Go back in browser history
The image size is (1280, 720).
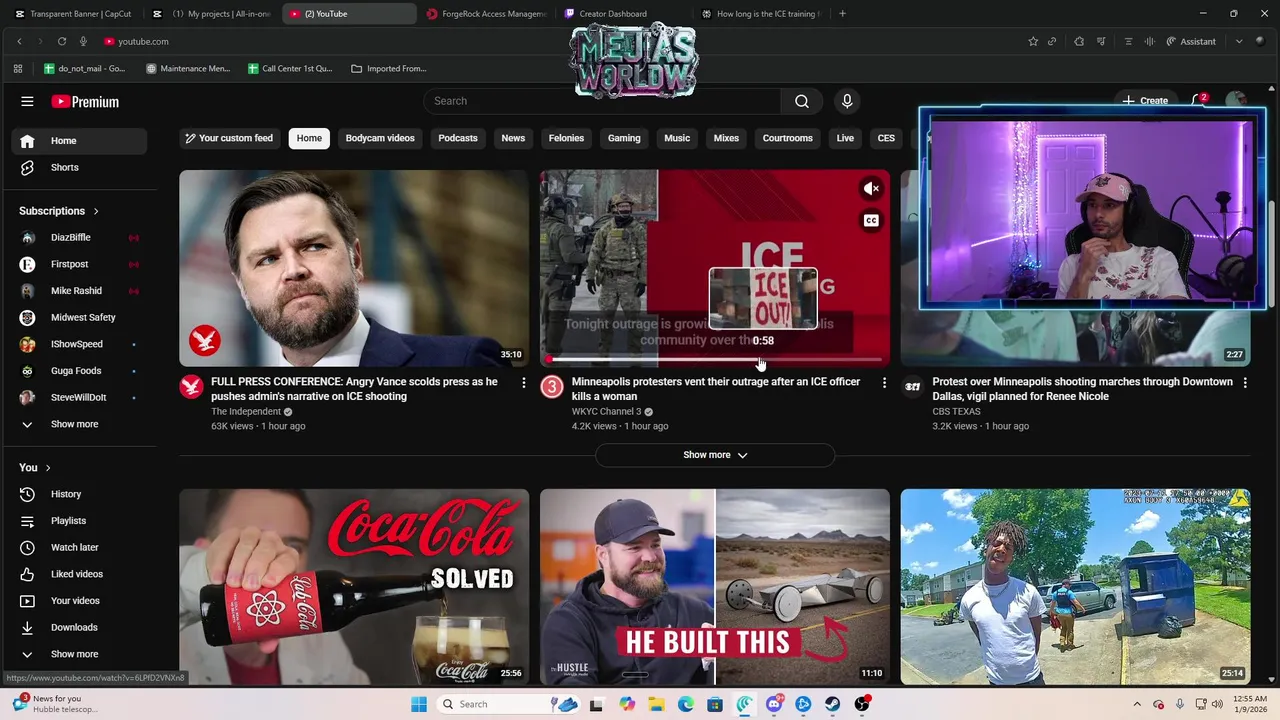pyautogui.click(x=19, y=41)
